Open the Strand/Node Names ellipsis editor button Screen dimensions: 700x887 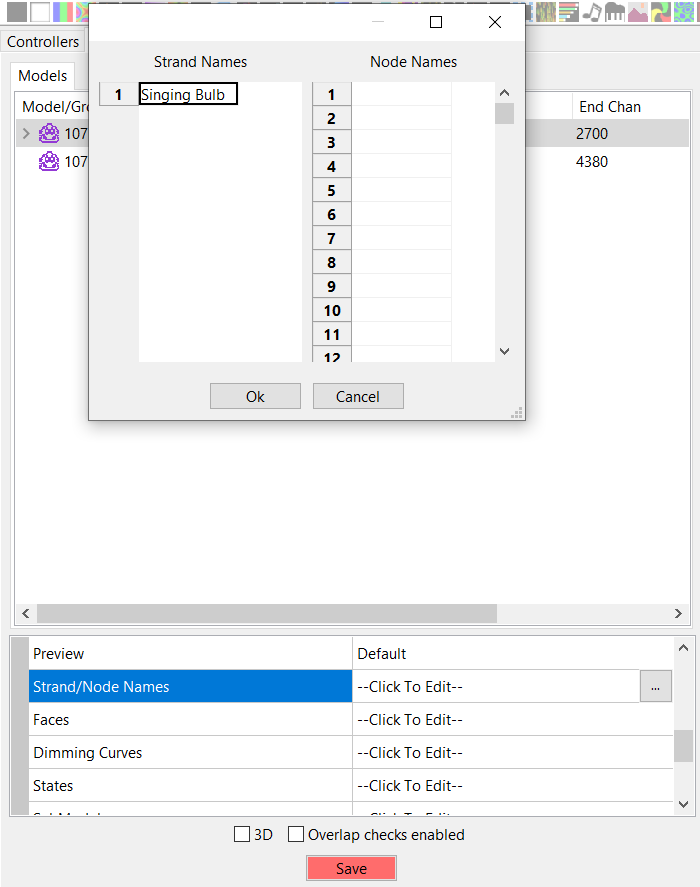656,686
